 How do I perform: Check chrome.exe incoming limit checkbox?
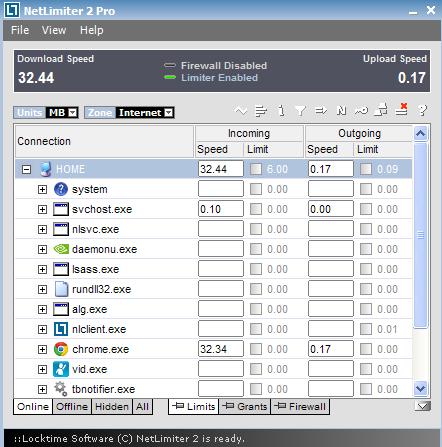click(256, 349)
